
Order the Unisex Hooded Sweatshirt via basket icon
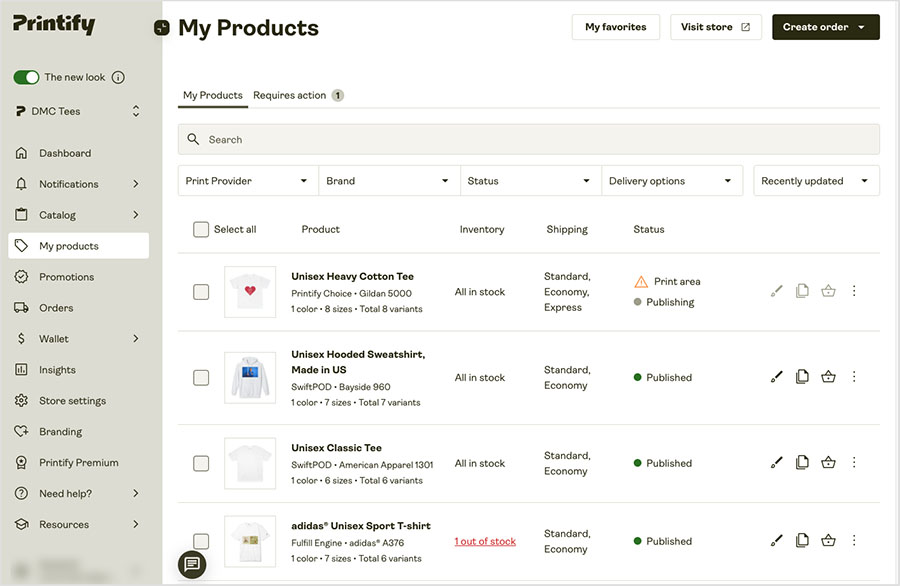(828, 377)
